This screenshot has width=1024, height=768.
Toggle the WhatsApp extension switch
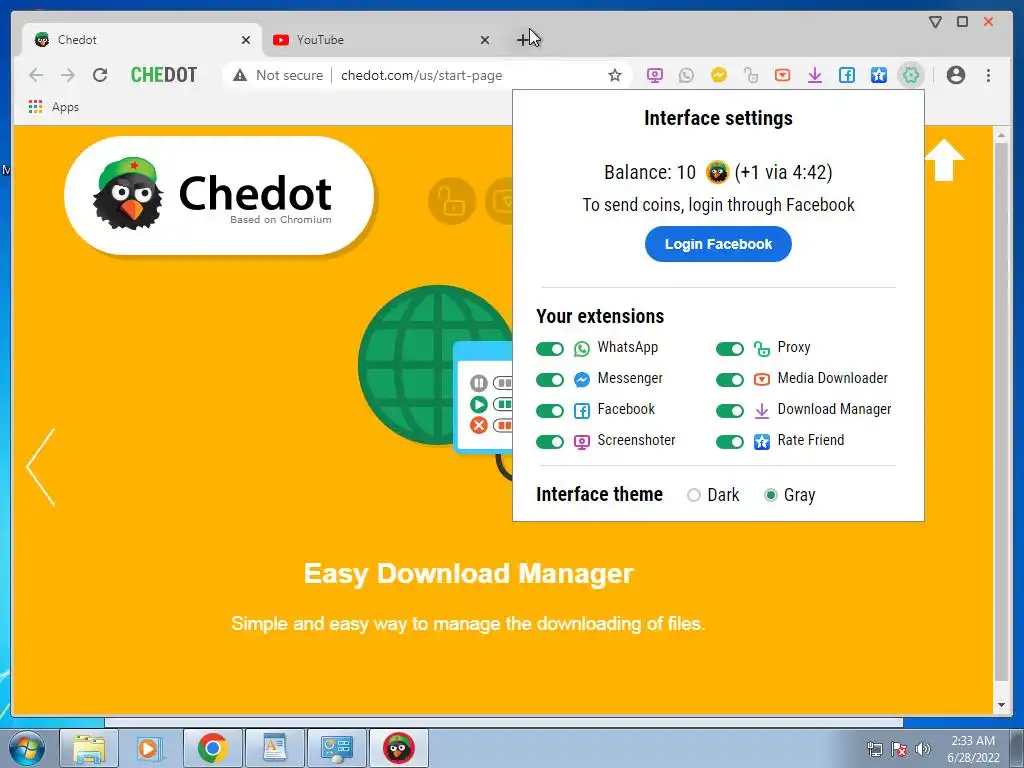pyautogui.click(x=549, y=349)
